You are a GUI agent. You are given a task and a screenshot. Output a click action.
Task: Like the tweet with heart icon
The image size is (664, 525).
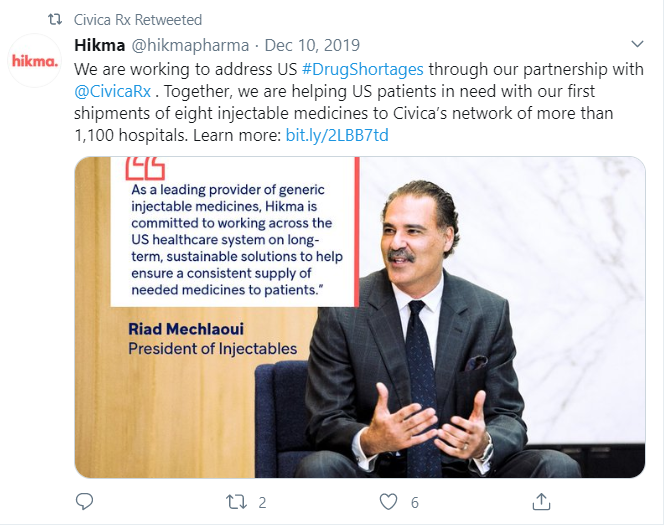pyautogui.click(x=387, y=501)
